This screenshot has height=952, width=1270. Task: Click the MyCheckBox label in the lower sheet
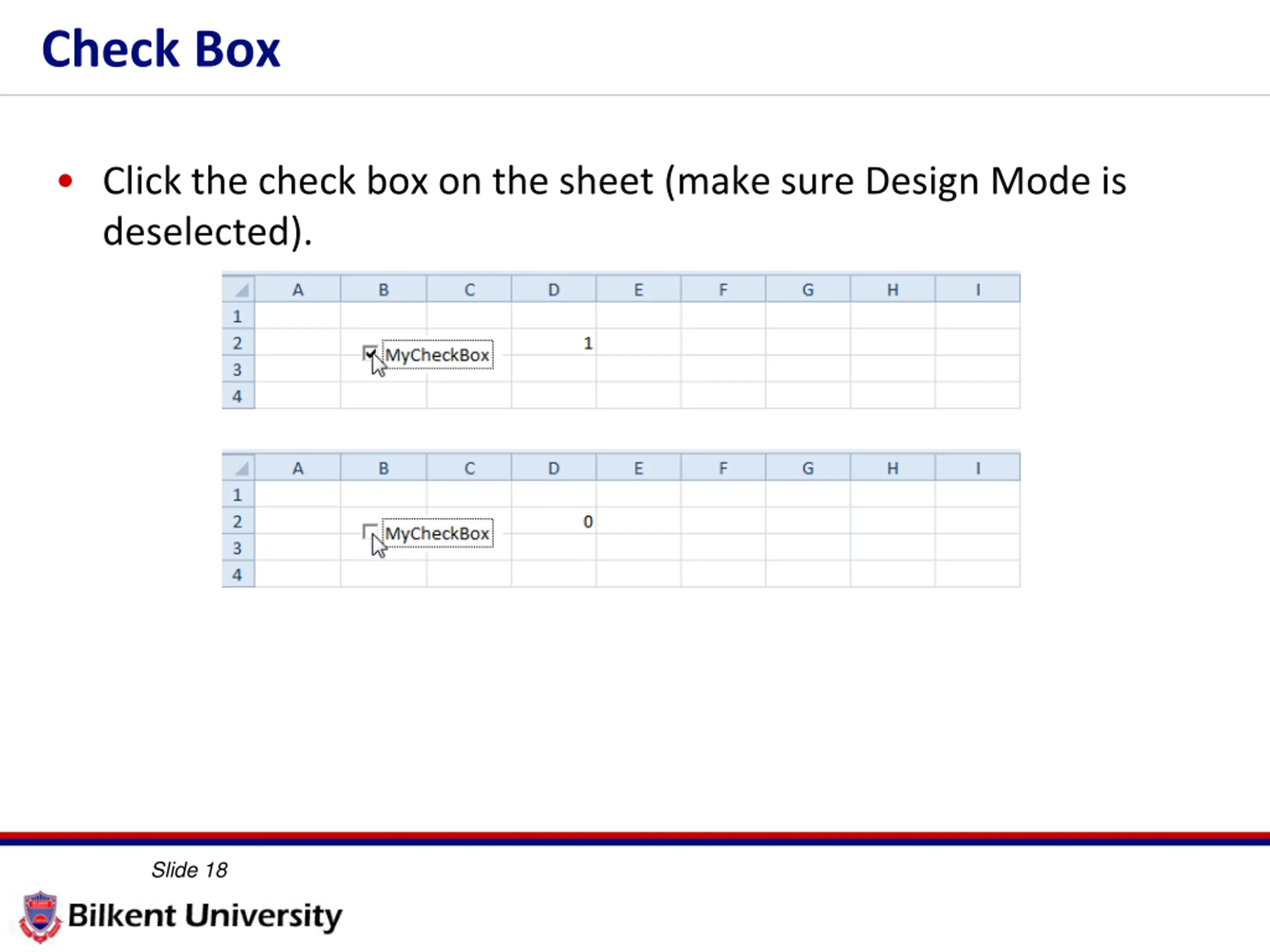click(x=437, y=533)
